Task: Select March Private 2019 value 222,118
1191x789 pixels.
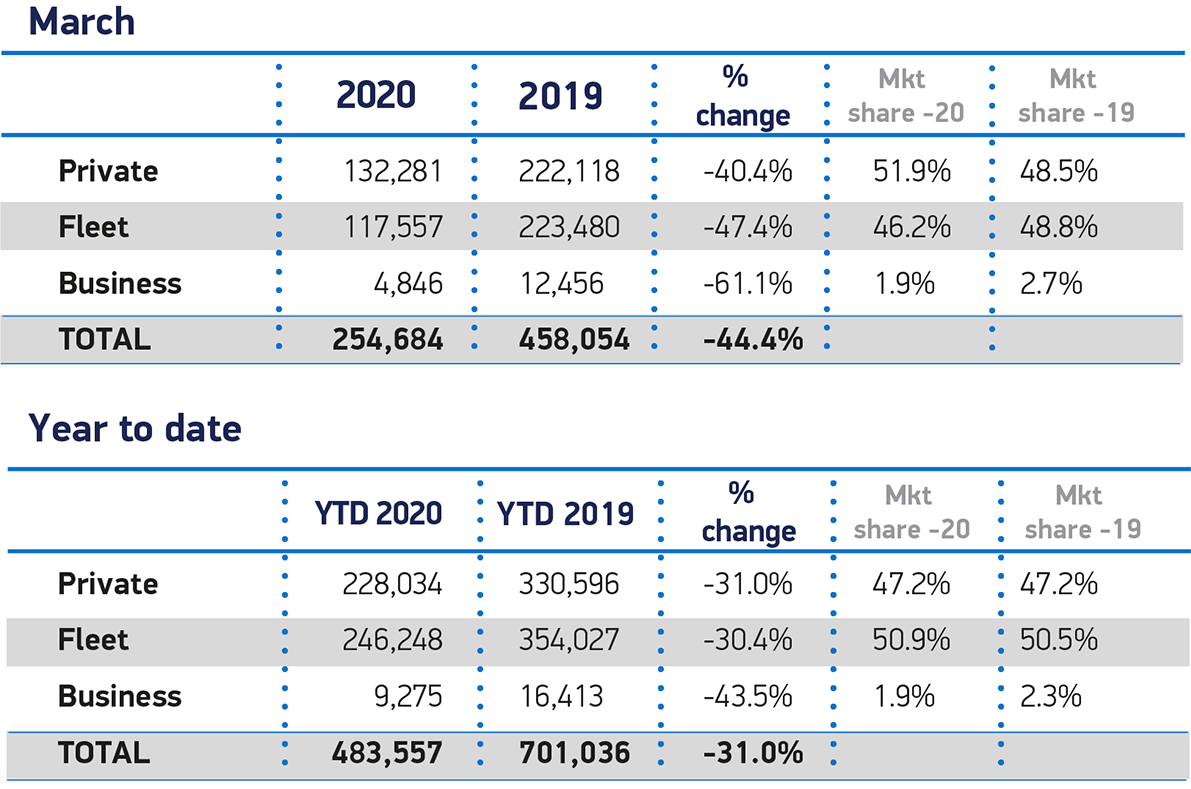Action: point(569,172)
